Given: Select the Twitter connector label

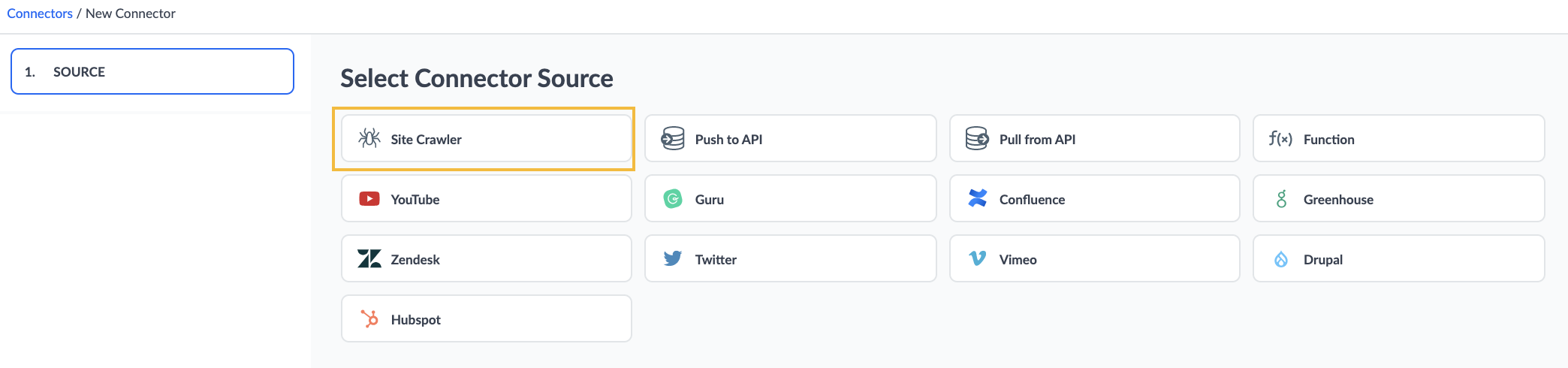Looking at the screenshot, I should (x=716, y=259).
